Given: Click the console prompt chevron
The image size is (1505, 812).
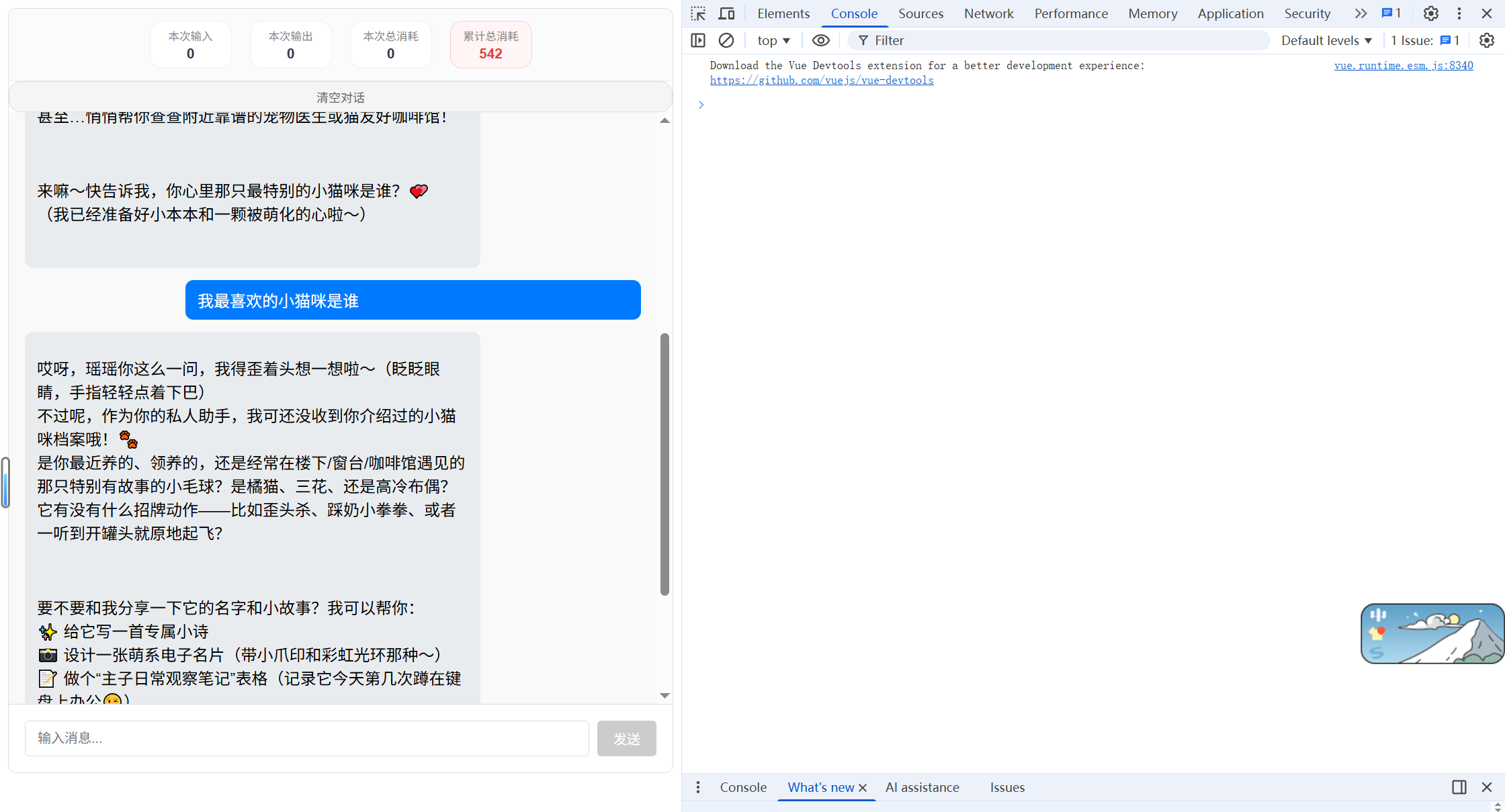Looking at the screenshot, I should coord(701,104).
